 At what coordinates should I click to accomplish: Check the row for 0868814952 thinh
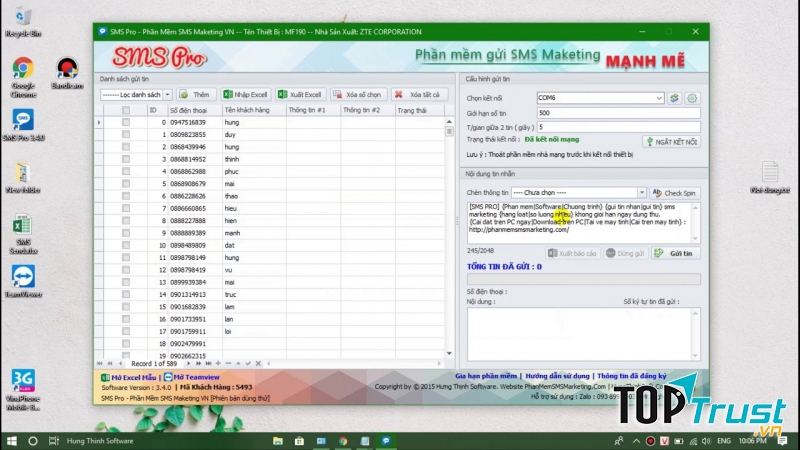(x=126, y=159)
